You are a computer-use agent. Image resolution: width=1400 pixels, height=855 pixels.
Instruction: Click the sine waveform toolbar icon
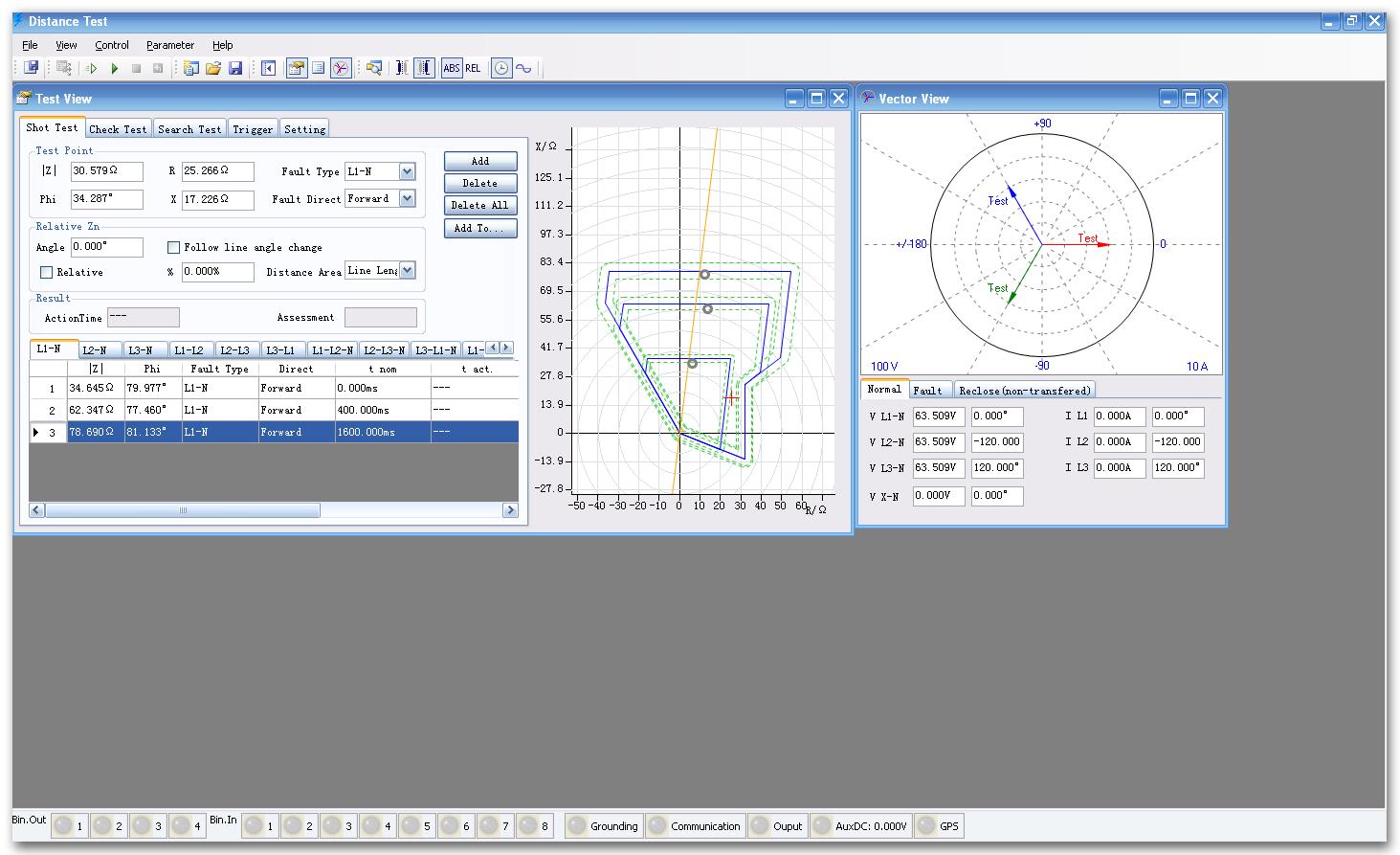(x=523, y=68)
